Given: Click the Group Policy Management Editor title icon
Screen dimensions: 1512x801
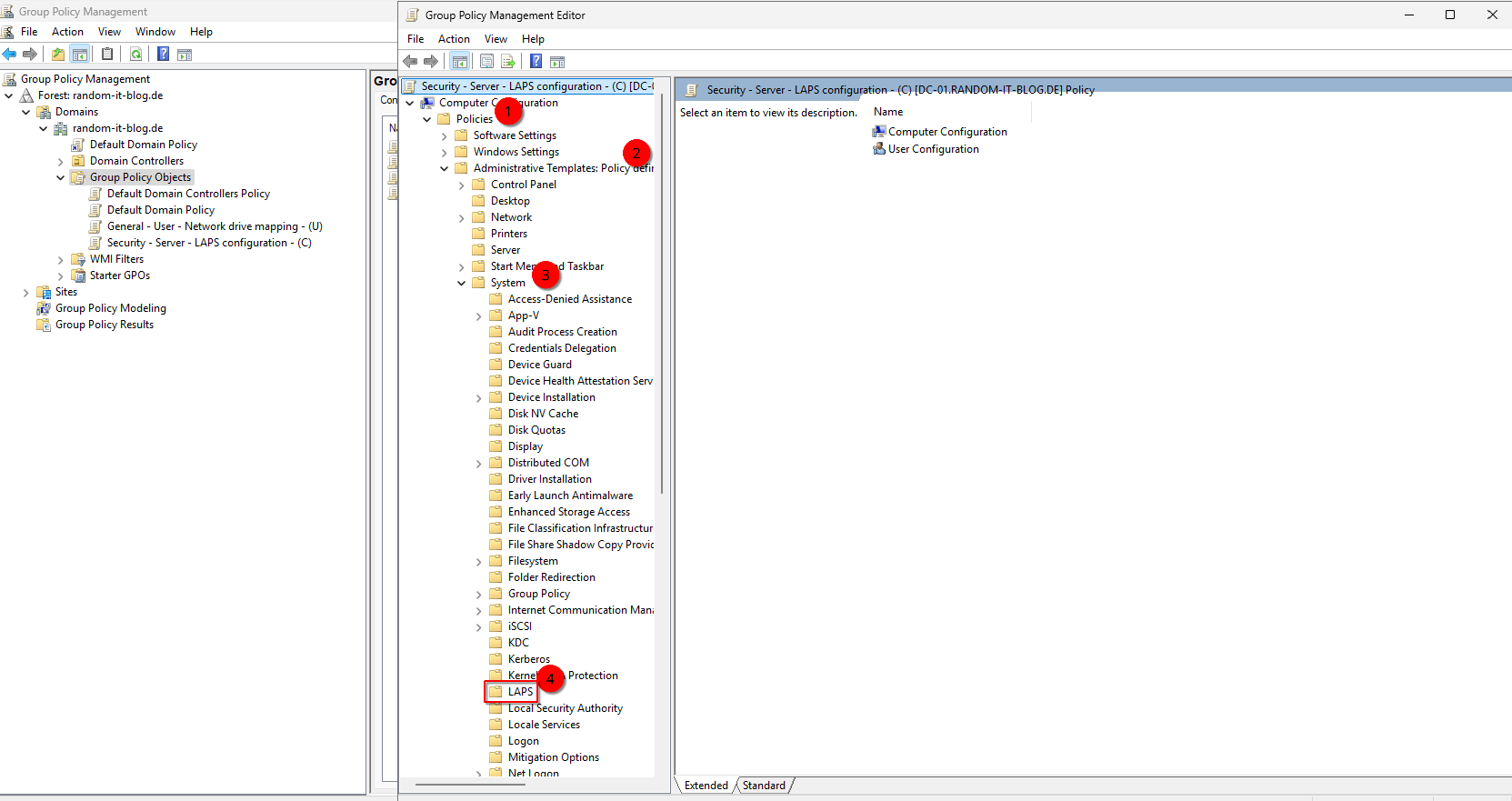Looking at the screenshot, I should tap(413, 15).
